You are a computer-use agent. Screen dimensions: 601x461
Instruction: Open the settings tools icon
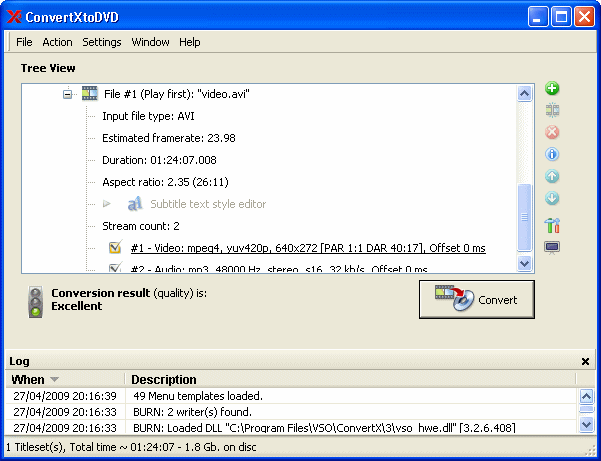tap(552, 225)
